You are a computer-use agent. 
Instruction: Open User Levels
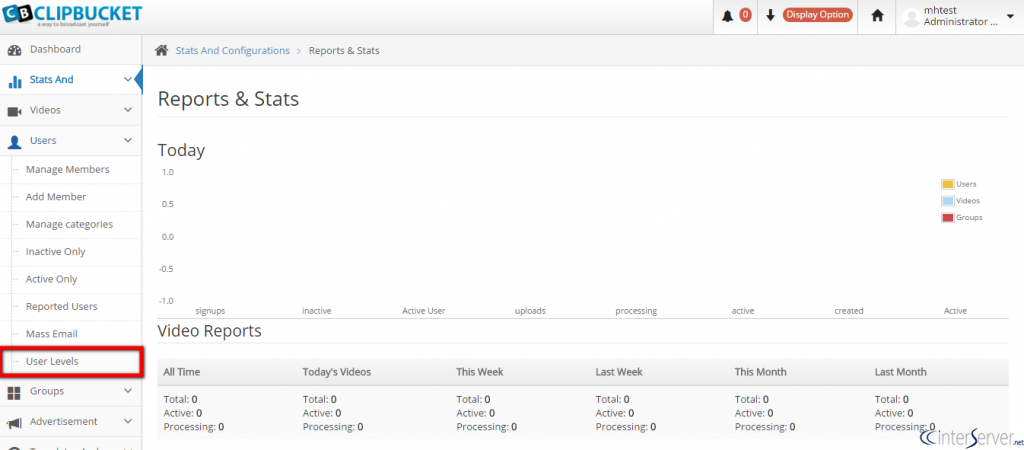coord(52,361)
